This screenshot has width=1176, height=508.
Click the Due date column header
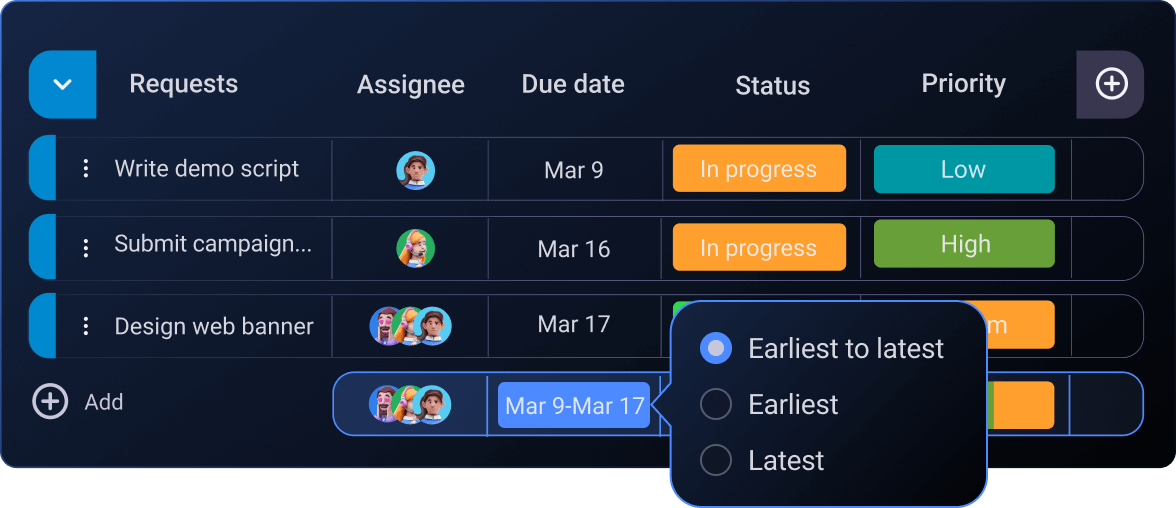pos(573,84)
